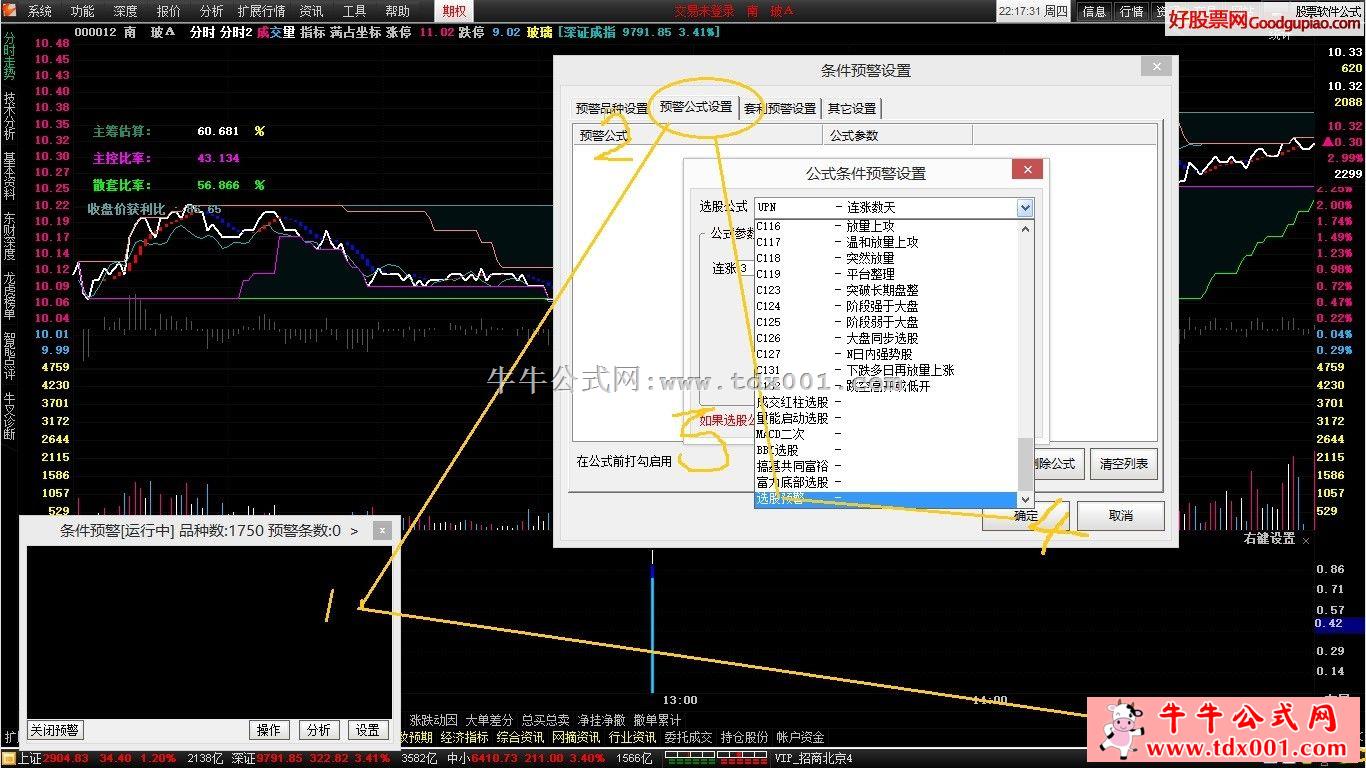1366x768 pixels.
Task: Select C118 突然放量 in formula list
Action: (885, 258)
